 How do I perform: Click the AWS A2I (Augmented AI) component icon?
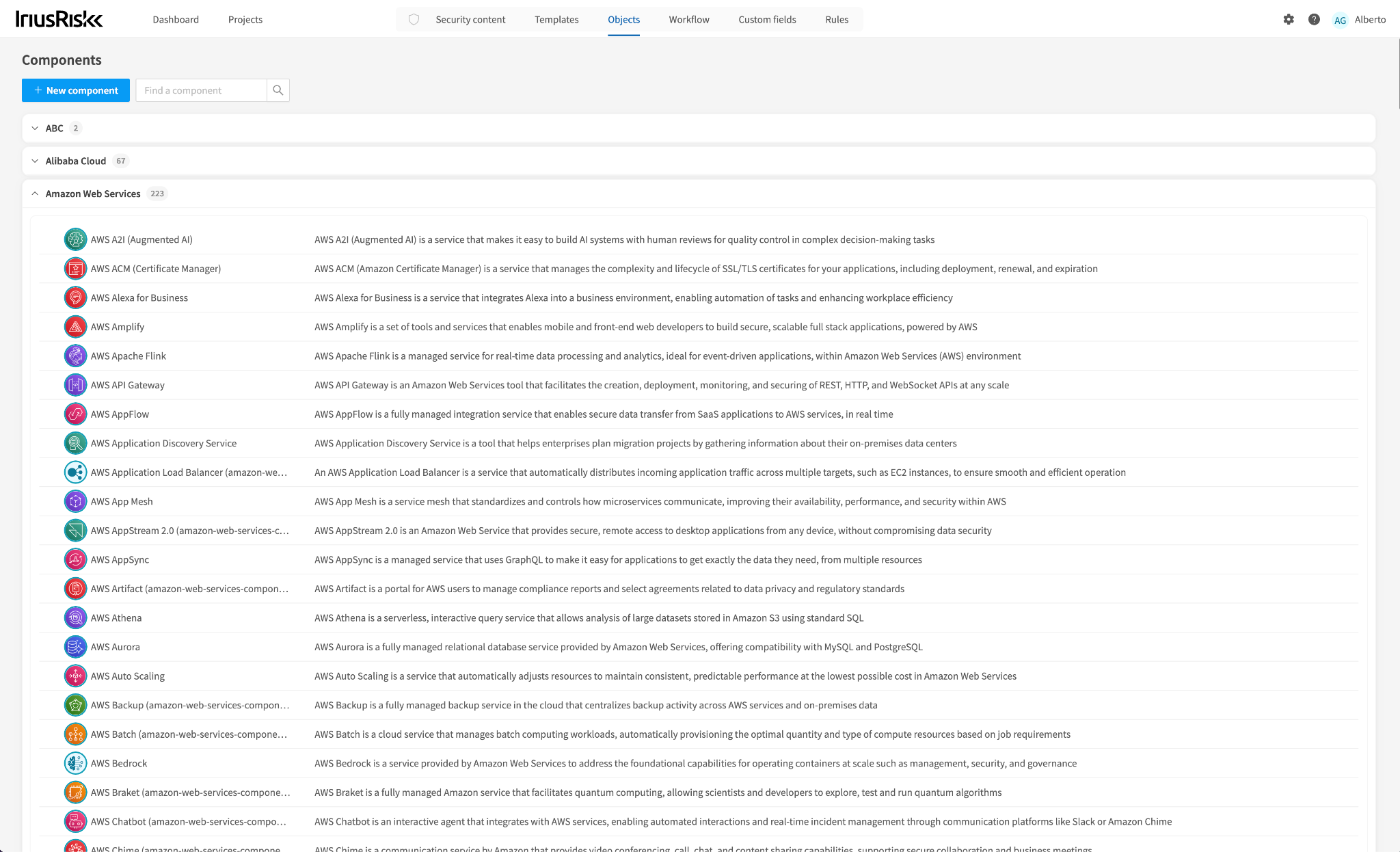pyautogui.click(x=75, y=239)
